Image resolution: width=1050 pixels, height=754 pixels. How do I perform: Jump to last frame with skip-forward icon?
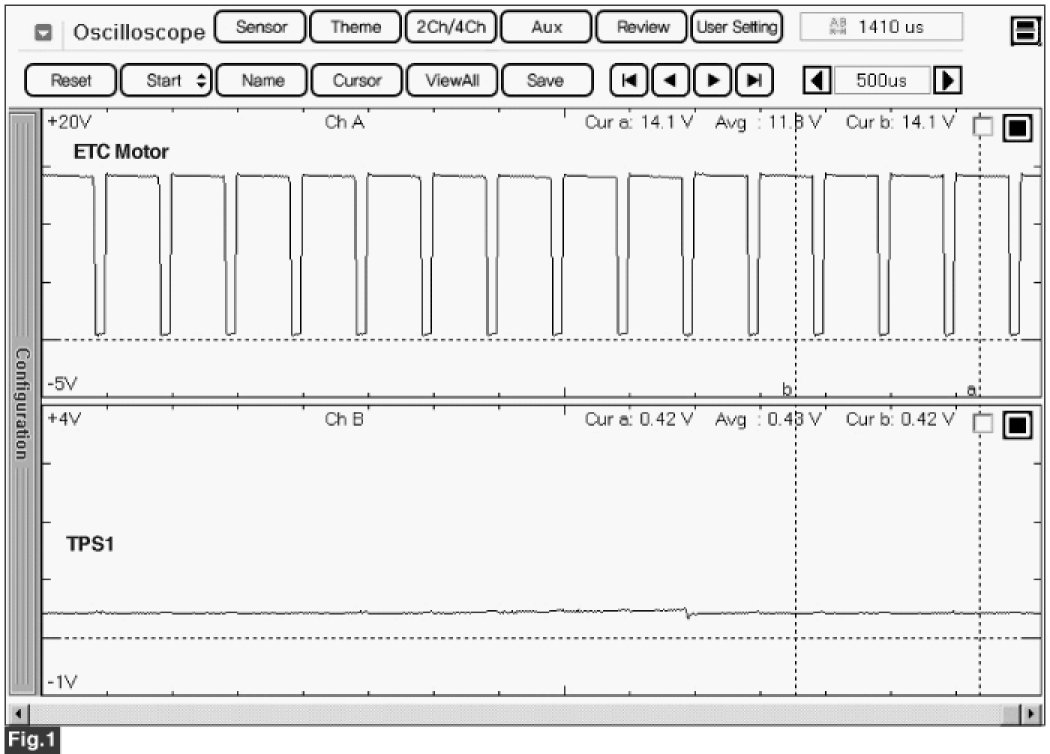[755, 80]
